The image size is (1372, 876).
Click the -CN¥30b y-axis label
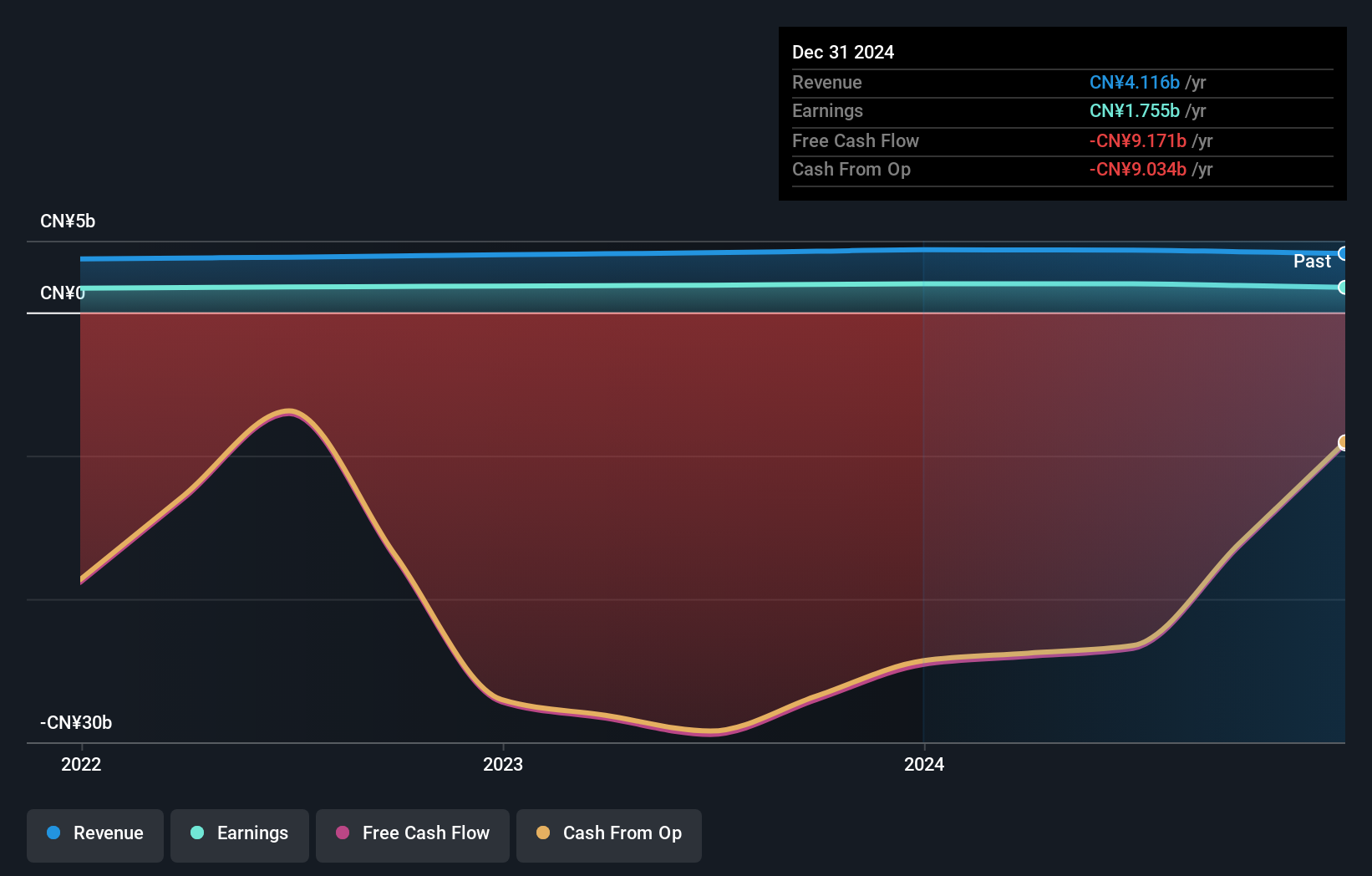(x=76, y=723)
